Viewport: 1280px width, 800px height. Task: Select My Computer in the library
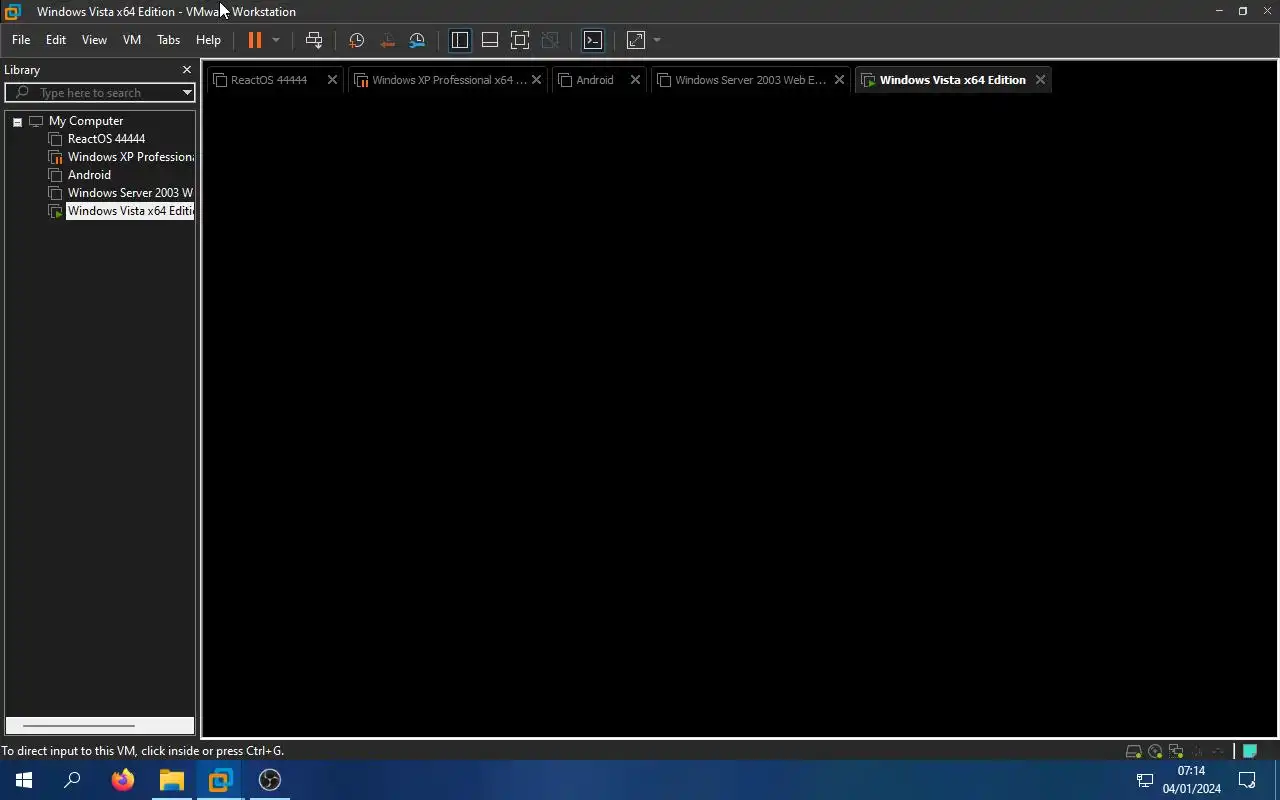86,121
